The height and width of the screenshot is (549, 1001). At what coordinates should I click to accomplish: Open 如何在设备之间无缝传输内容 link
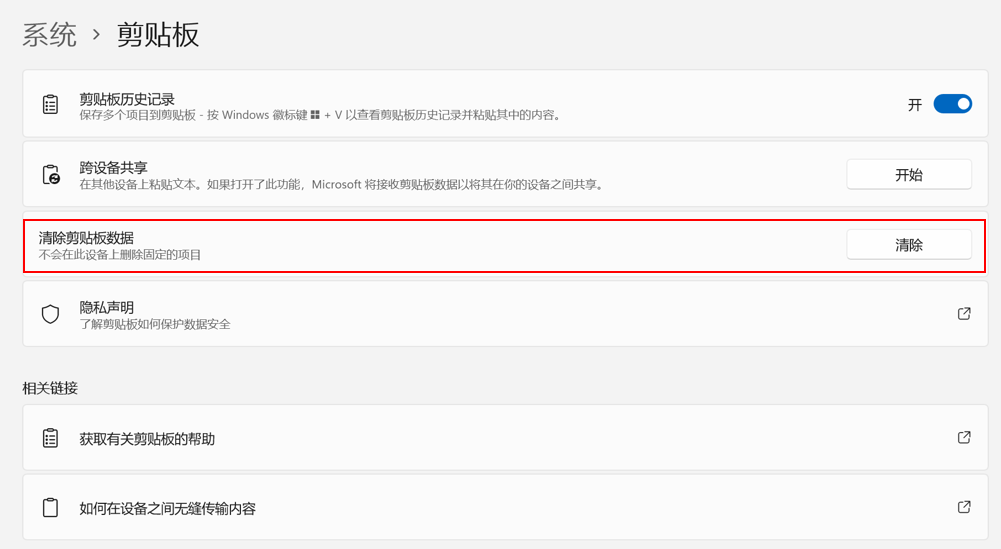coord(168,508)
